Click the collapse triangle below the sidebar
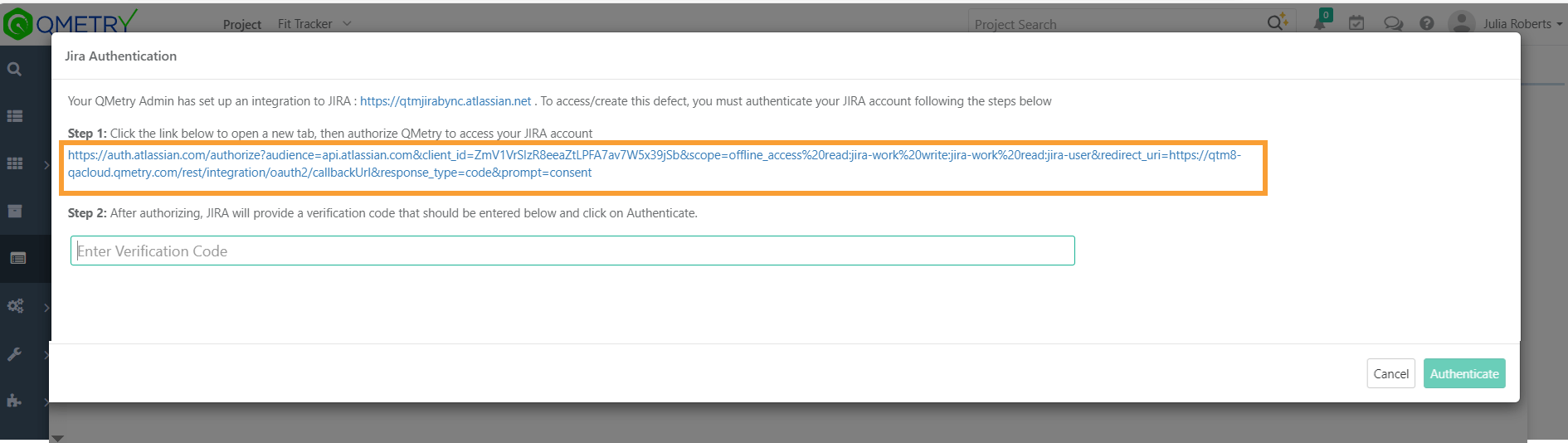The image size is (1568, 443). click(58, 438)
